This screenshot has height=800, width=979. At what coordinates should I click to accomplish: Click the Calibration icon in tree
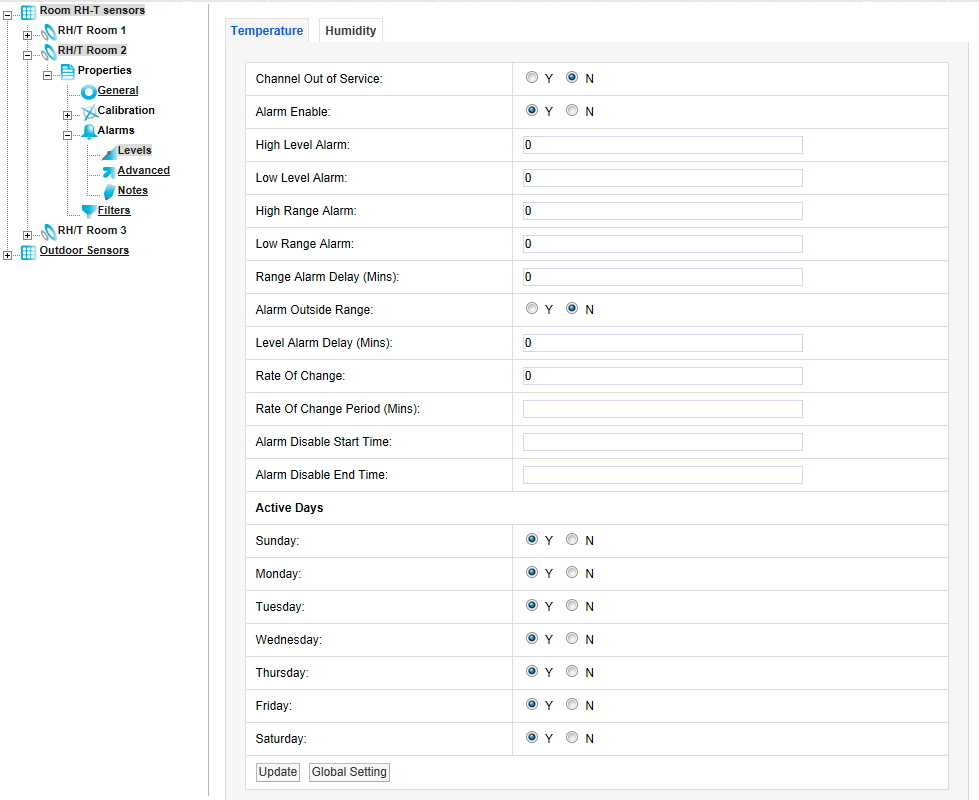click(88, 111)
